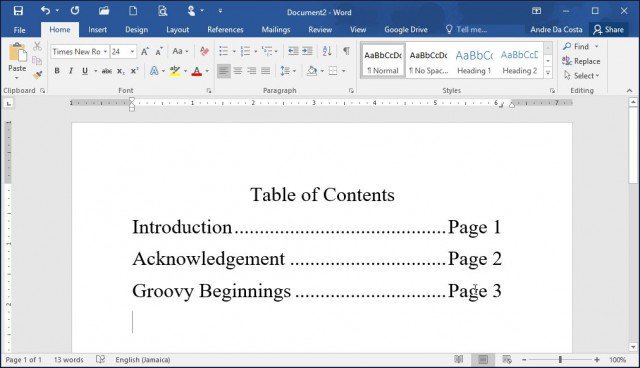Redo the last action
Image resolution: width=640 pixels, height=368 pixels.
[75, 11]
